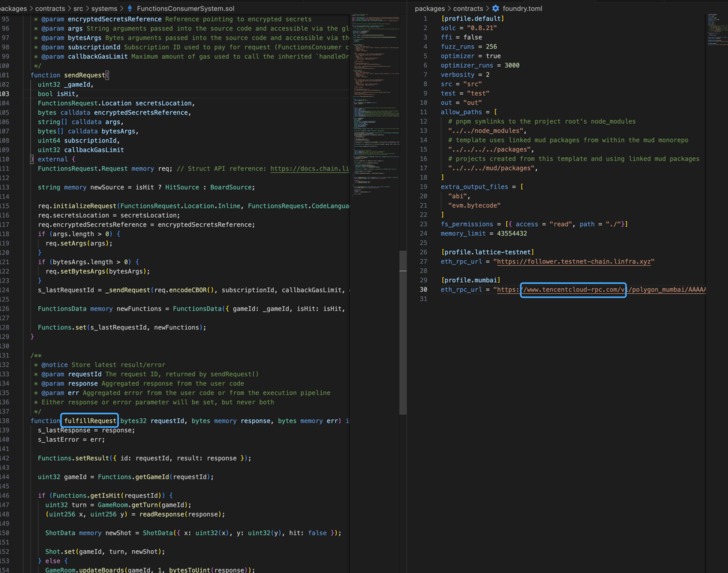Click the left editor's minimap

click(375, 104)
